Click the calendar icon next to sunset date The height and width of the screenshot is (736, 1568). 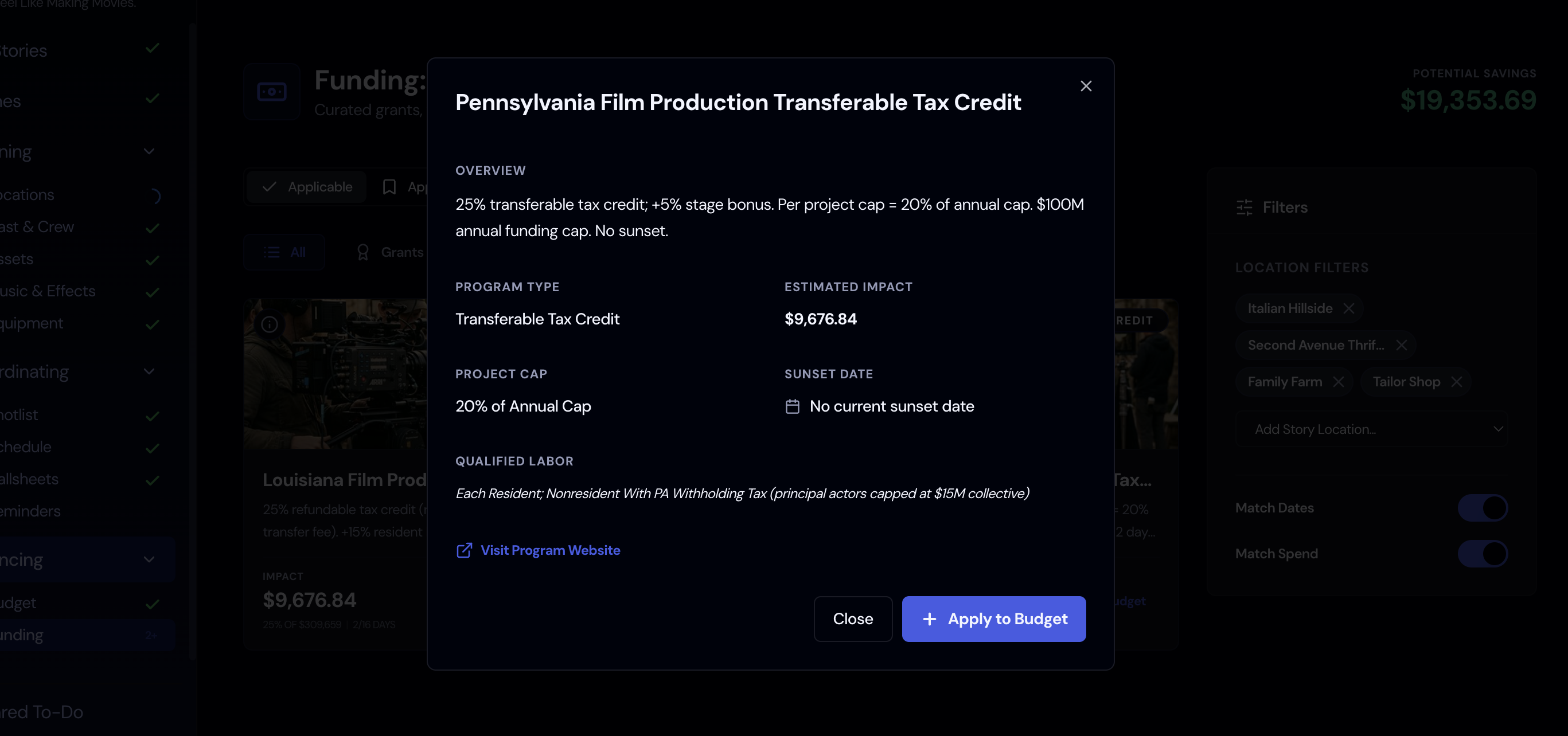[x=792, y=407]
